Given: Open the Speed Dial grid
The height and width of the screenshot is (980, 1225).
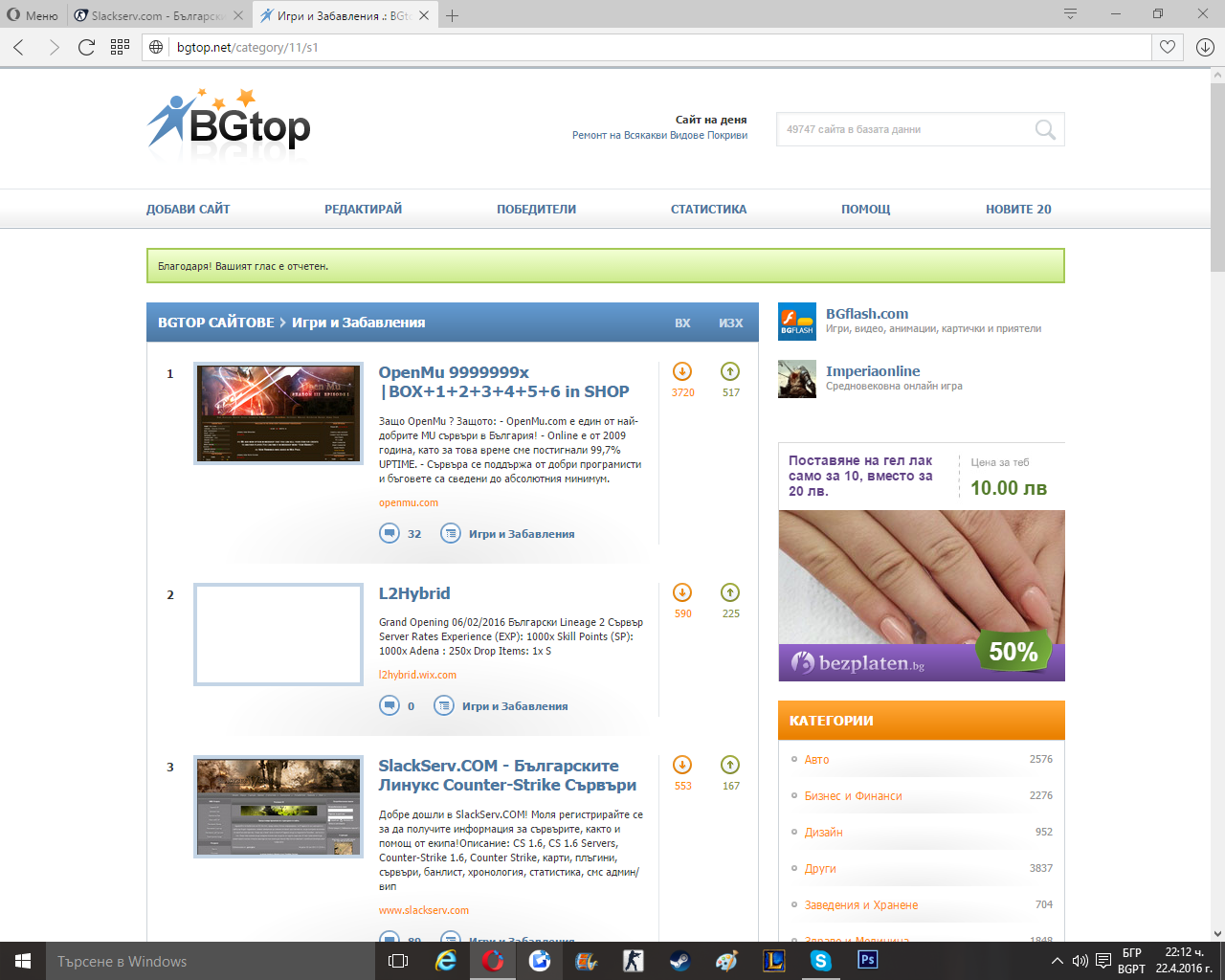Looking at the screenshot, I should coord(120,47).
